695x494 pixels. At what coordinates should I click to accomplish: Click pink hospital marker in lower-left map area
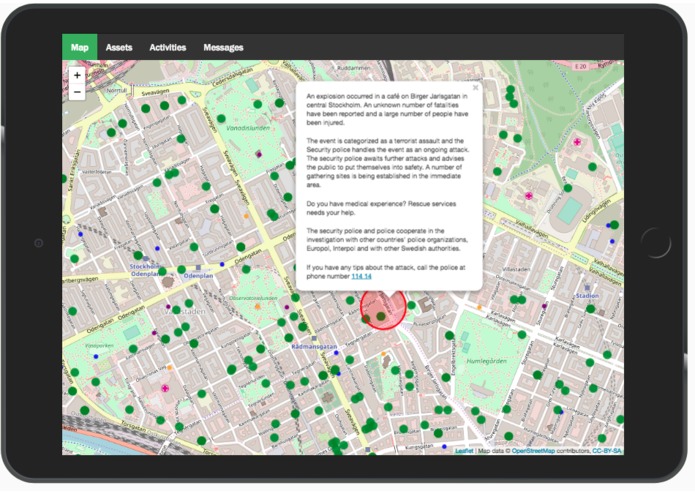coord(165,388)
